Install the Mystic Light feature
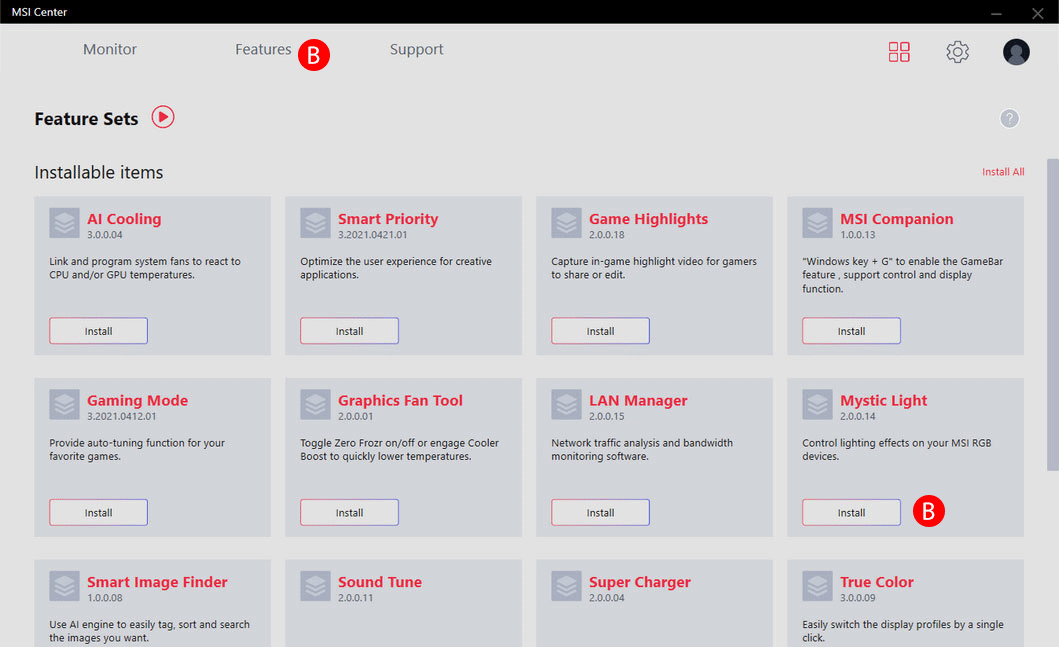Screen dimensions: 1059x647 pos(851,513)
